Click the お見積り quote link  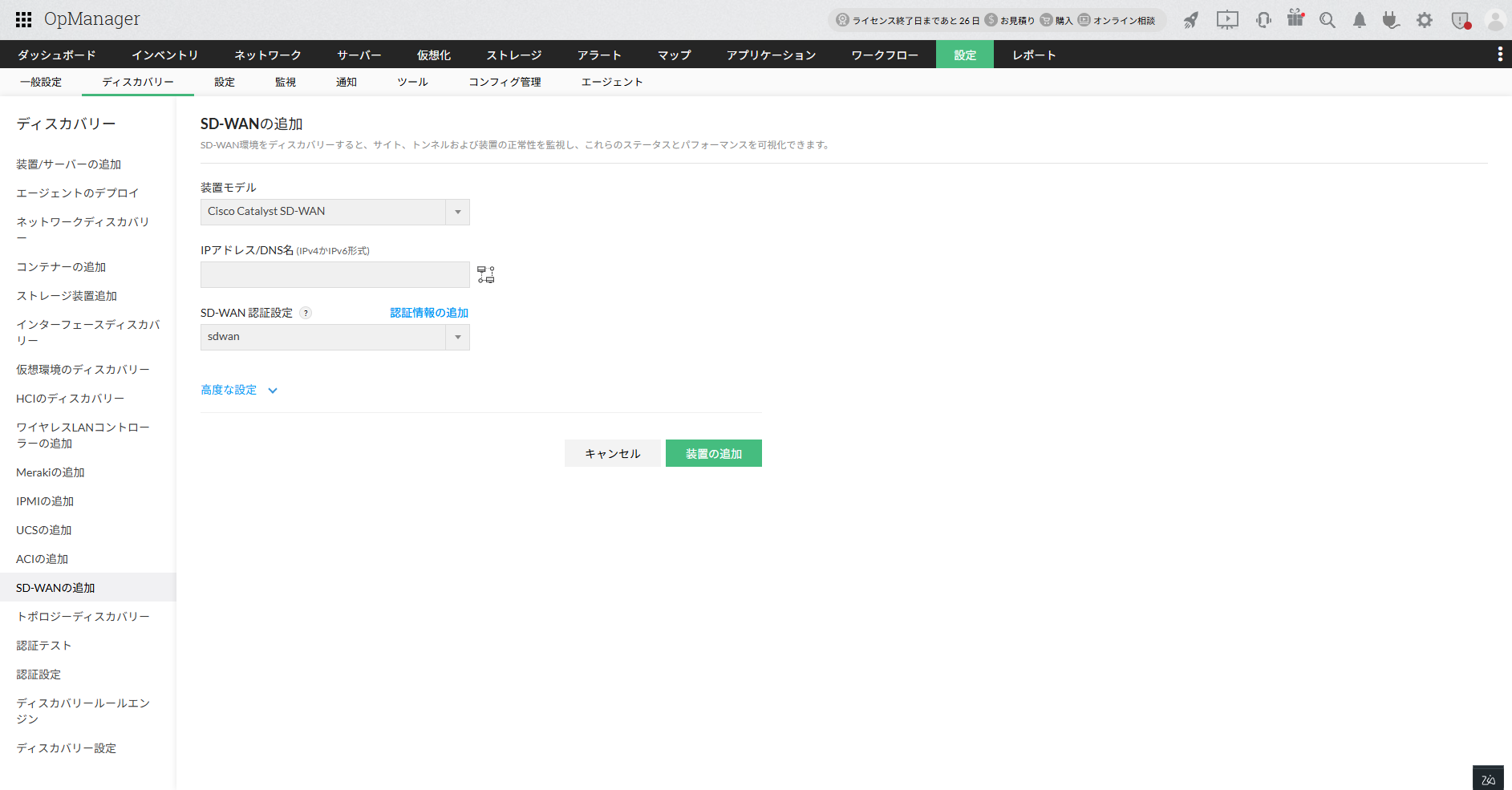coord(1009,20)
